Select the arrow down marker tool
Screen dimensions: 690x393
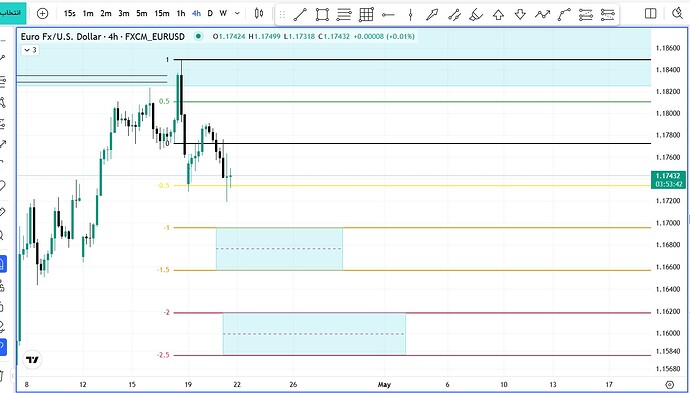(x=520, y=15)
